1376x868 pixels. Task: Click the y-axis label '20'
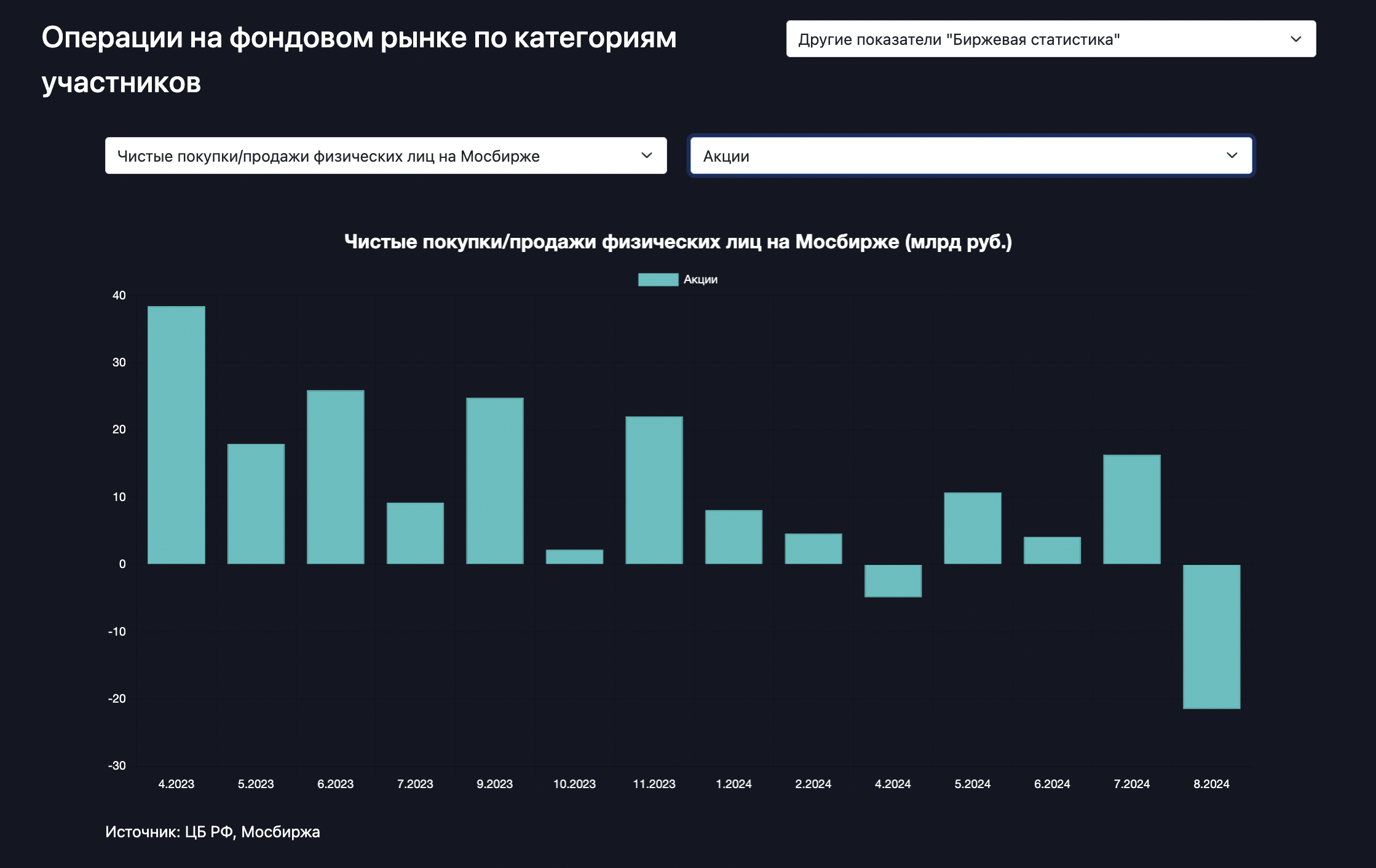click(x=119, y=429)
